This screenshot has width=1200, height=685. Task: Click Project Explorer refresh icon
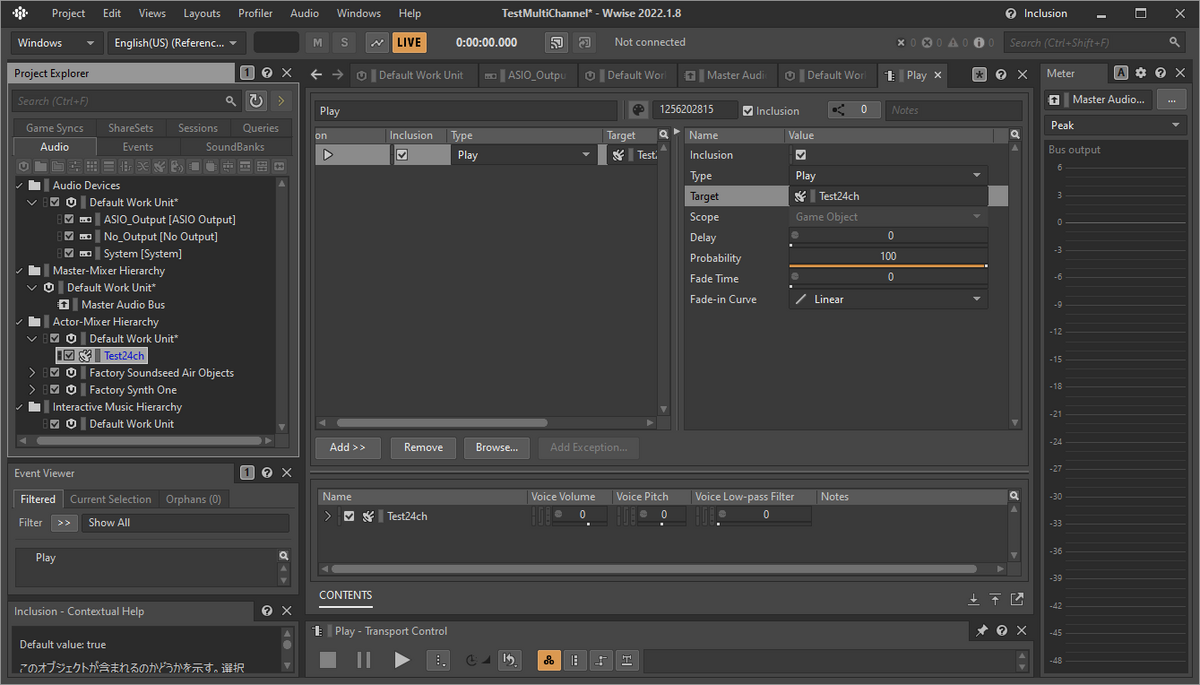pyautogui.click(x=256, y=101)
